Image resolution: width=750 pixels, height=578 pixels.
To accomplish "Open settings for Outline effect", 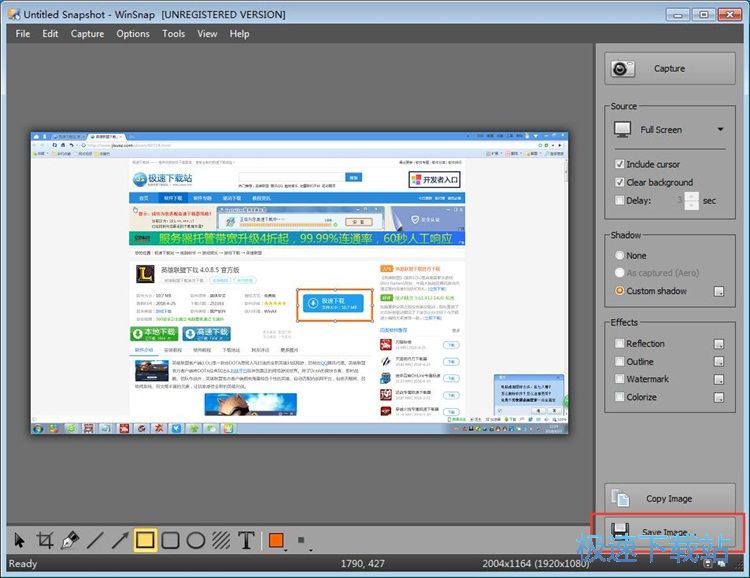I will coord(719,362).
